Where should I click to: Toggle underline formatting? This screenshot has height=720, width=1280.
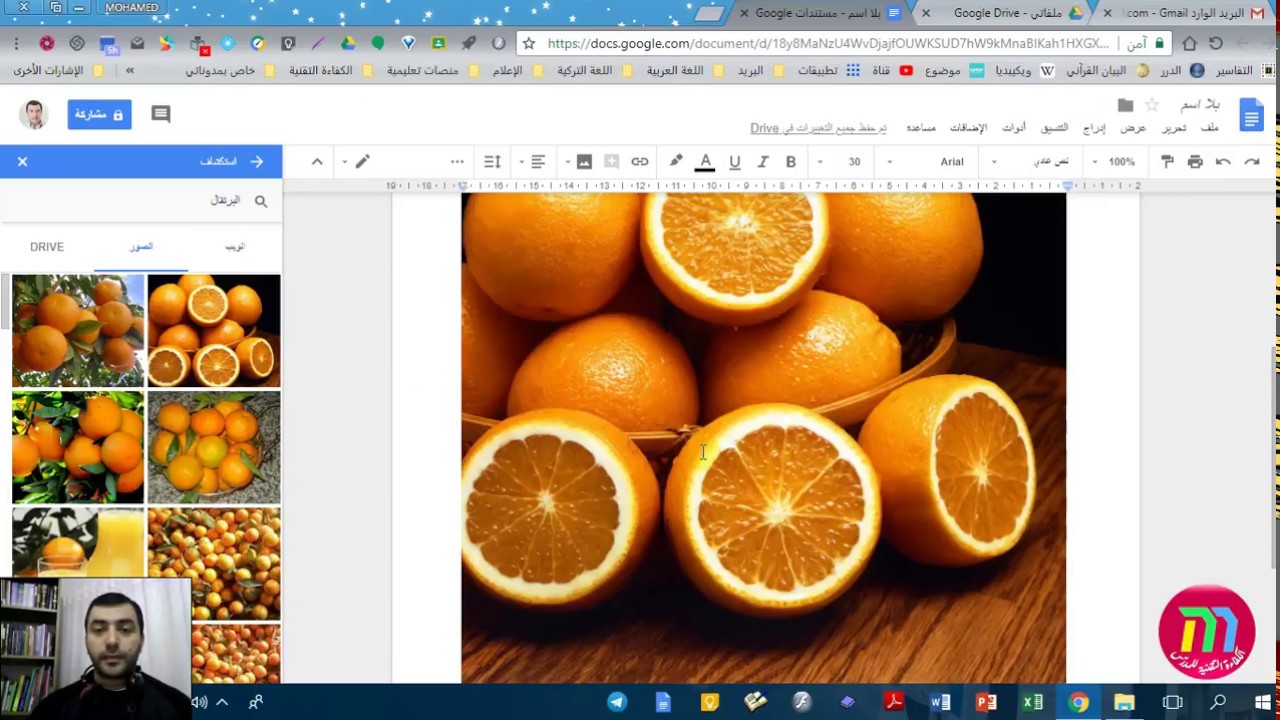pyautogui.click(x=734, y=162)
